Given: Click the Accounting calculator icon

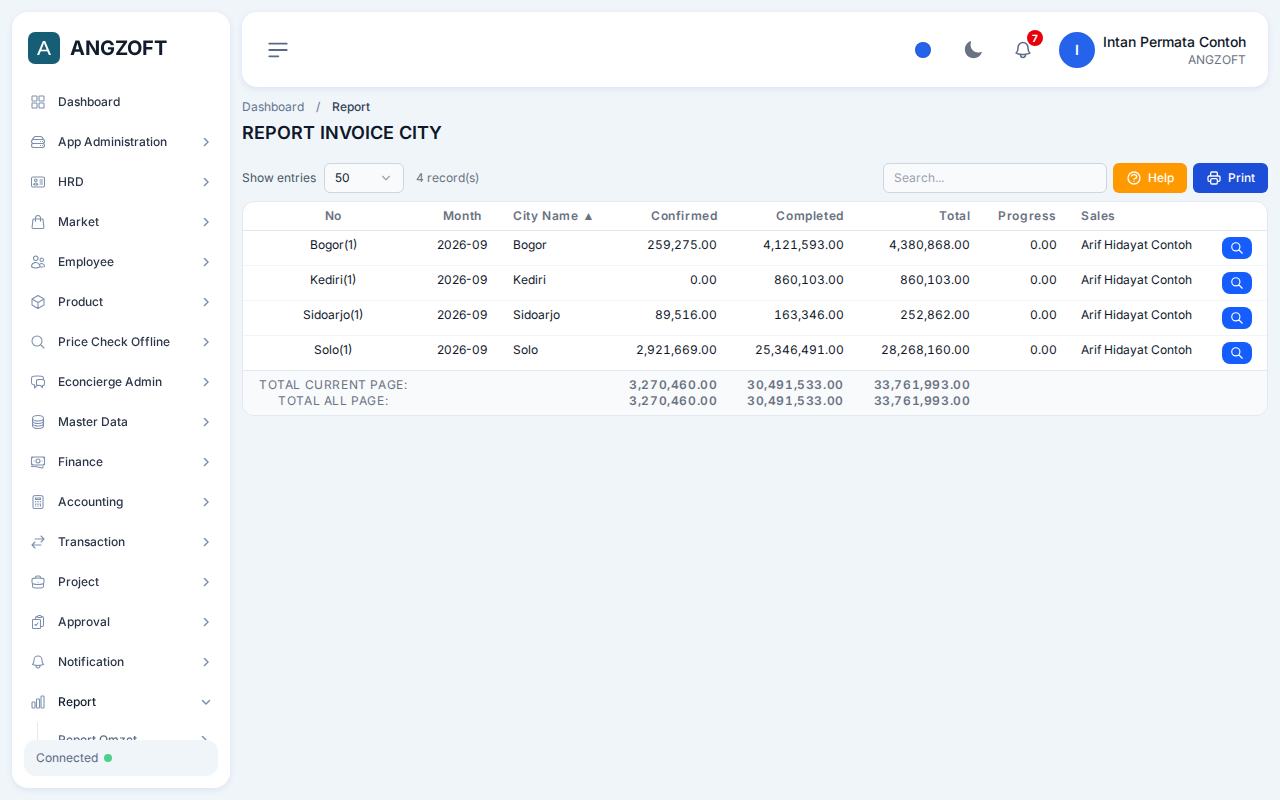Looking at the screenshot, I should click(38, 502).
